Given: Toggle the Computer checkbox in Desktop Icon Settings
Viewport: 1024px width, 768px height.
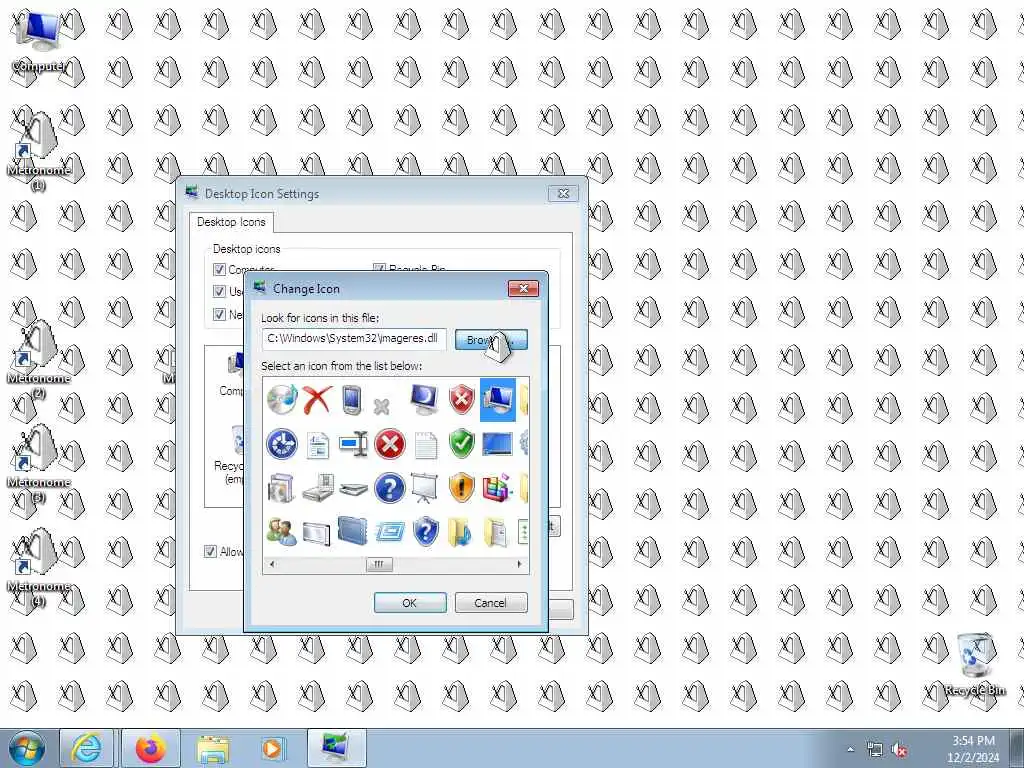Looking at the screenshot, I should (219, 269).
